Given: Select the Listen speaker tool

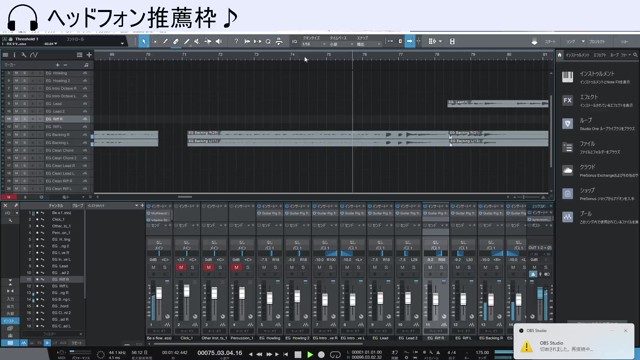Looking at the screenshot, I should click(x=219, y=41).
